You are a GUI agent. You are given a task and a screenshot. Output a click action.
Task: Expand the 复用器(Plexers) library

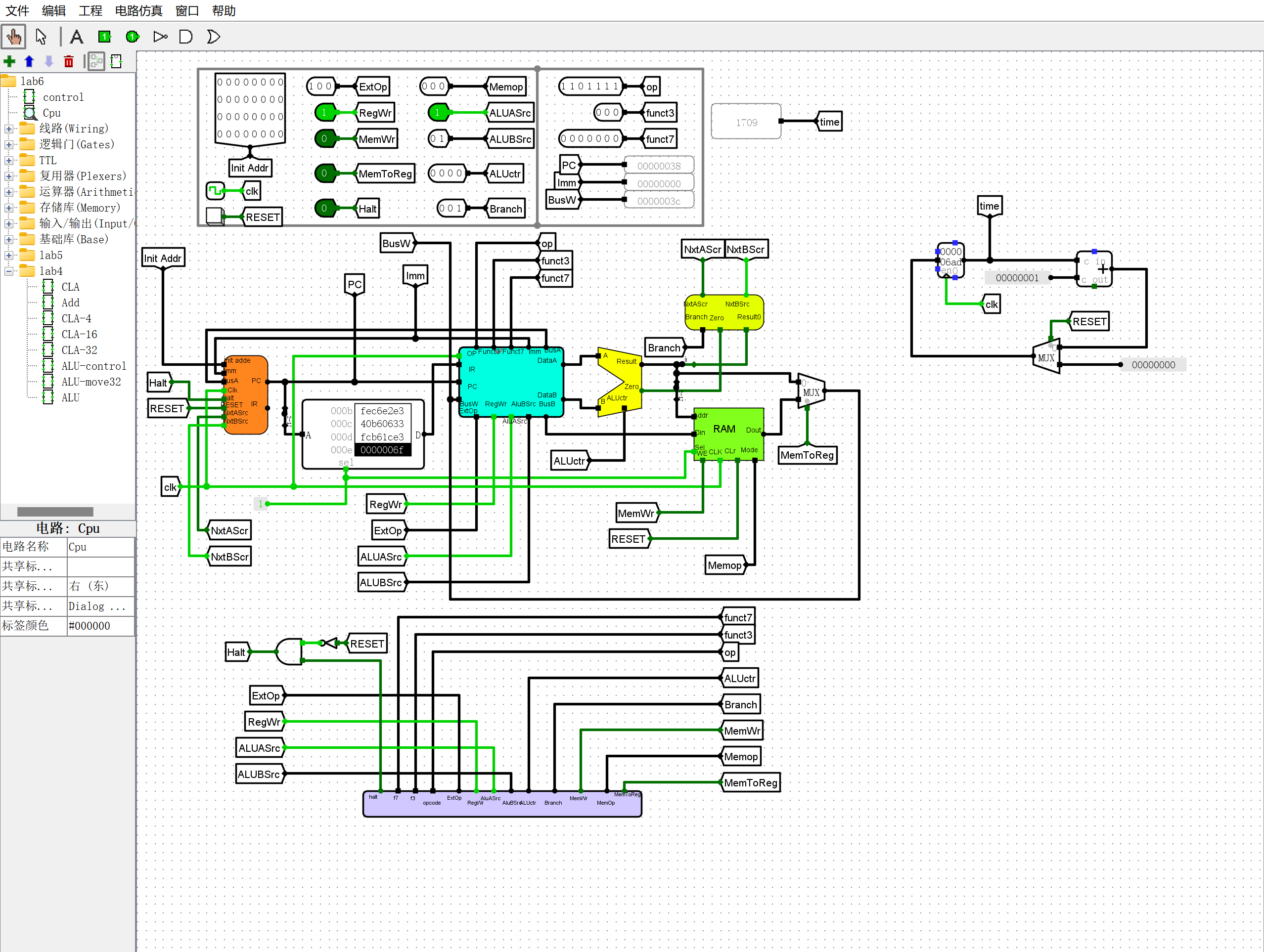tap(8, 176)
